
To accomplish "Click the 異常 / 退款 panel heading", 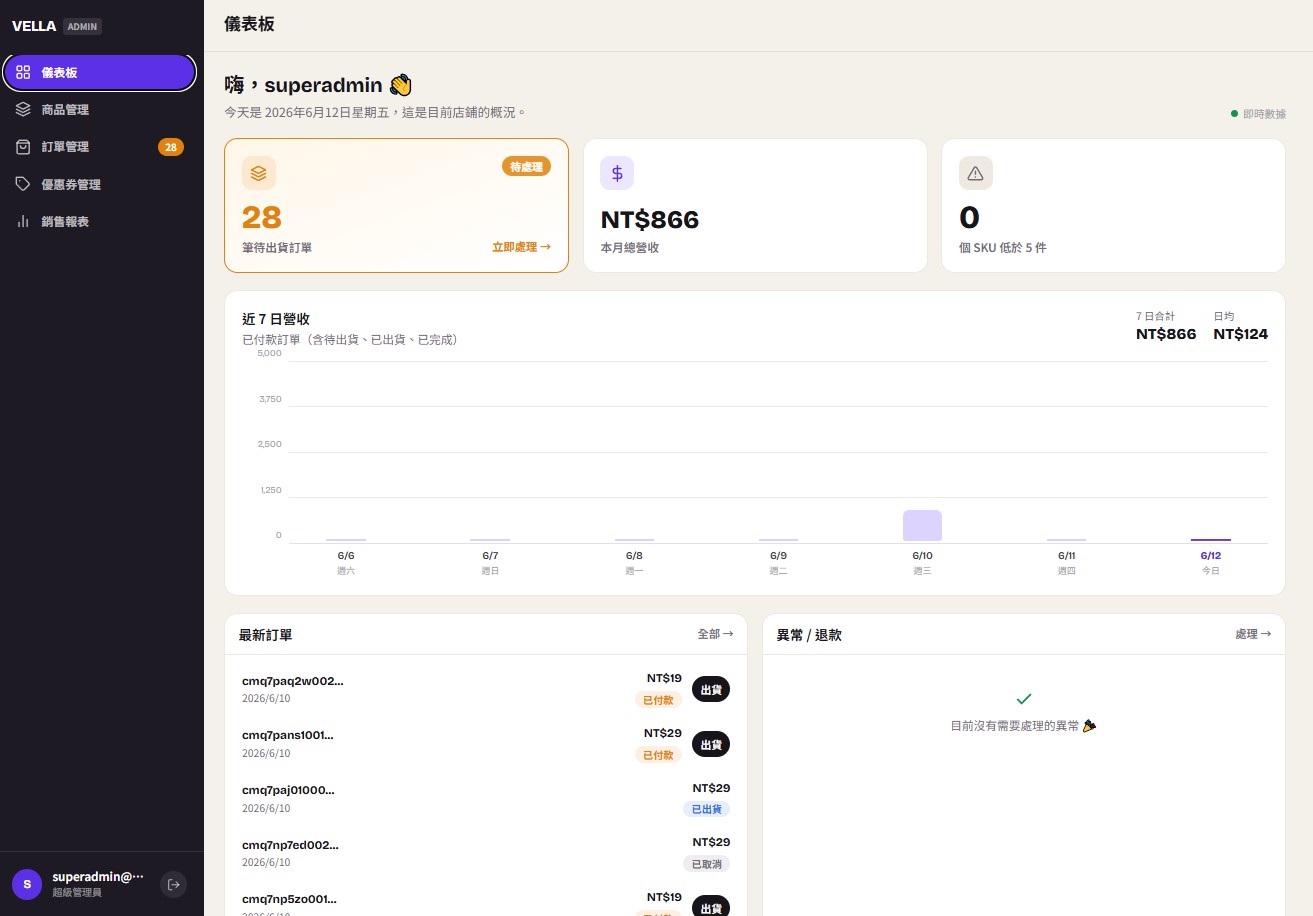I will coord(809,635).
